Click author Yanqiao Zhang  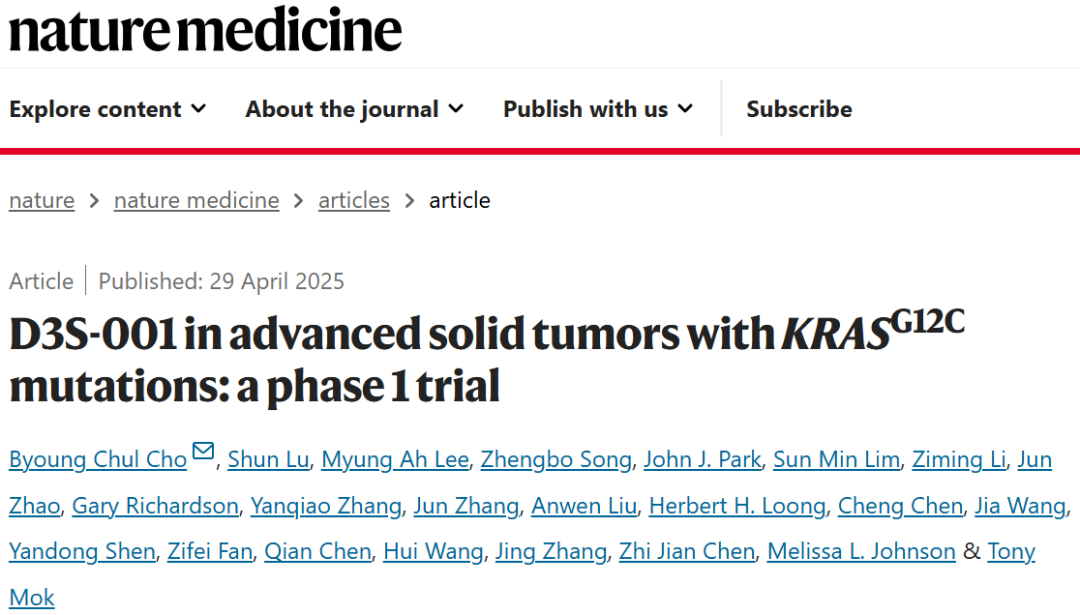[326, 505]
